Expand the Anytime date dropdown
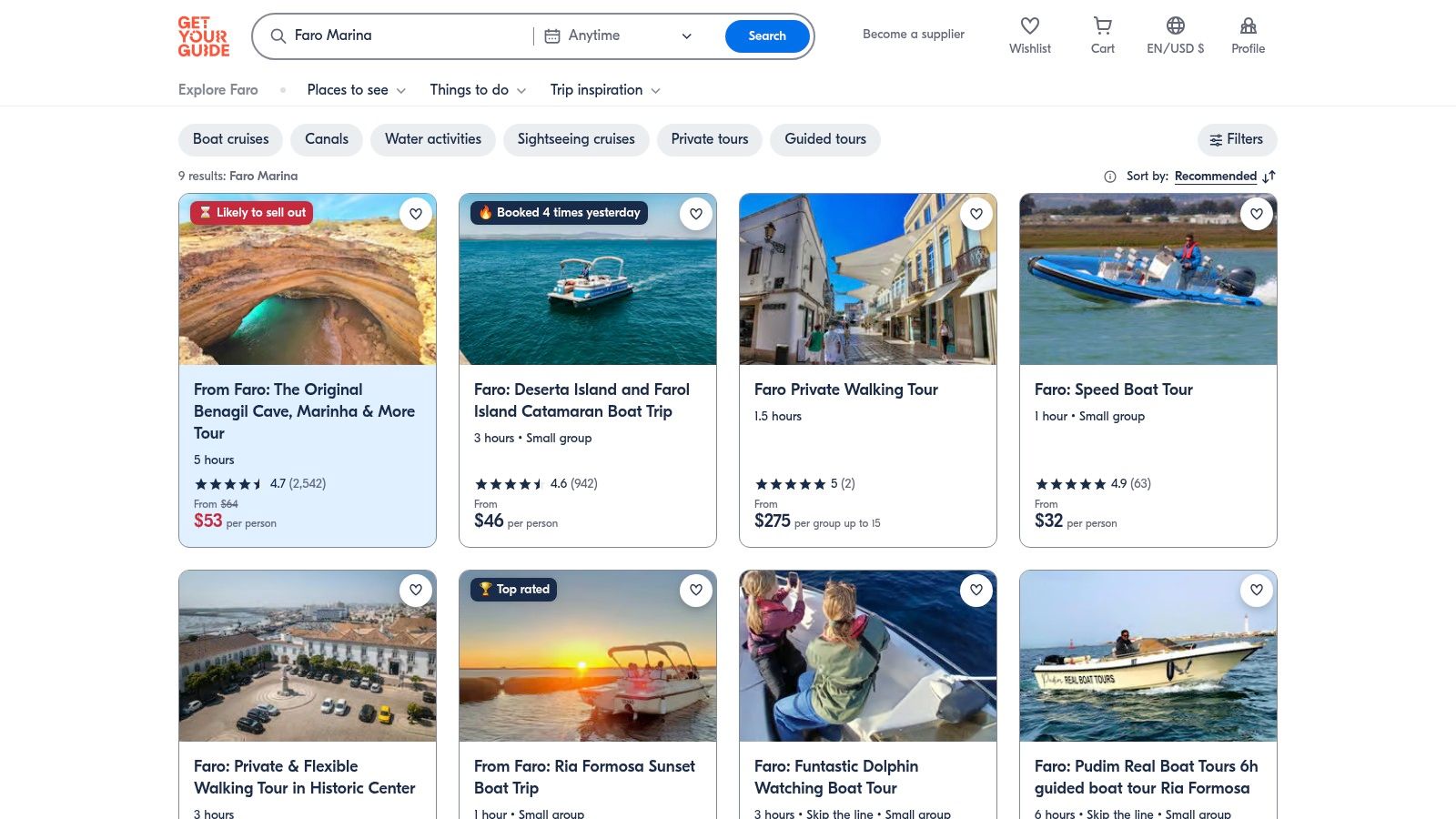 pos(619,35)
